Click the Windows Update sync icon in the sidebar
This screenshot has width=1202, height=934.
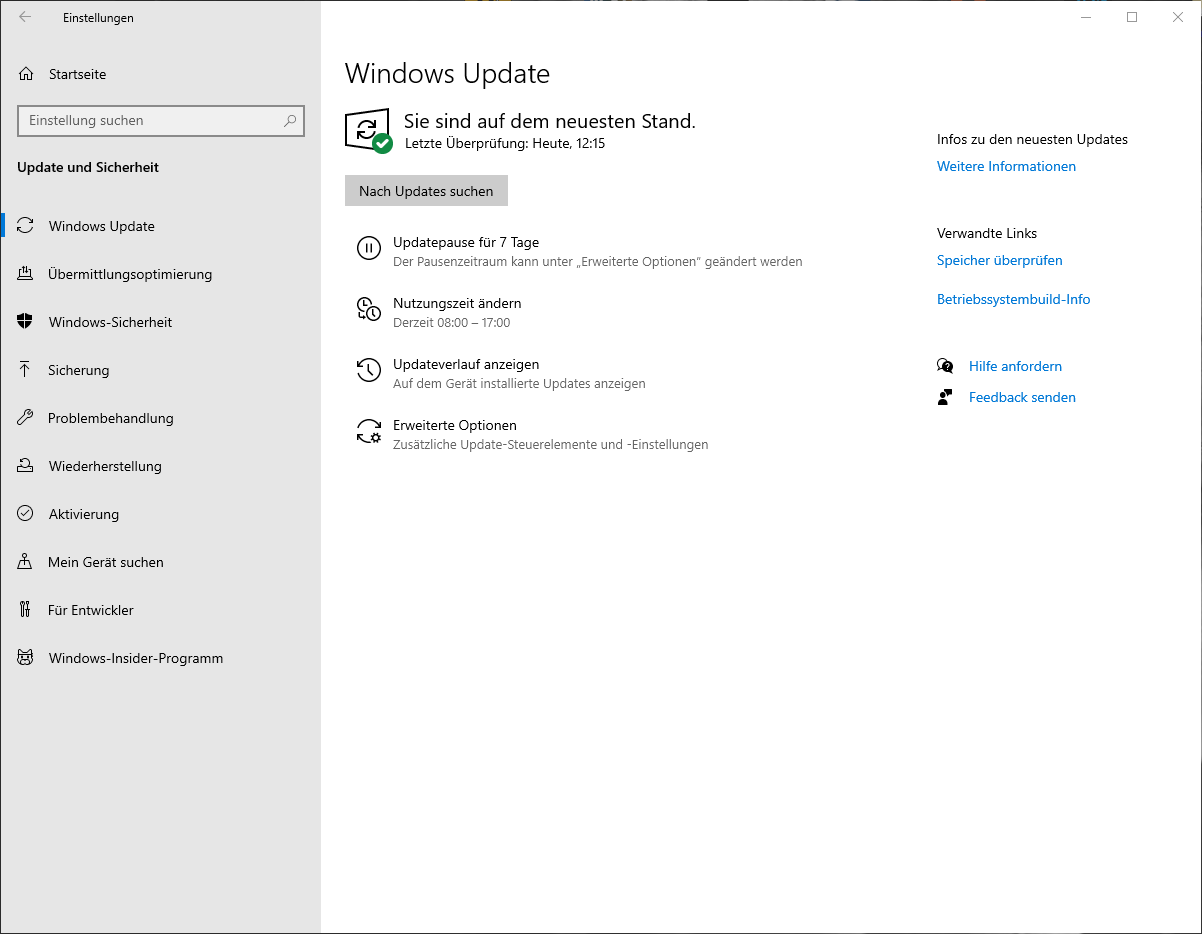pos(26,226)
